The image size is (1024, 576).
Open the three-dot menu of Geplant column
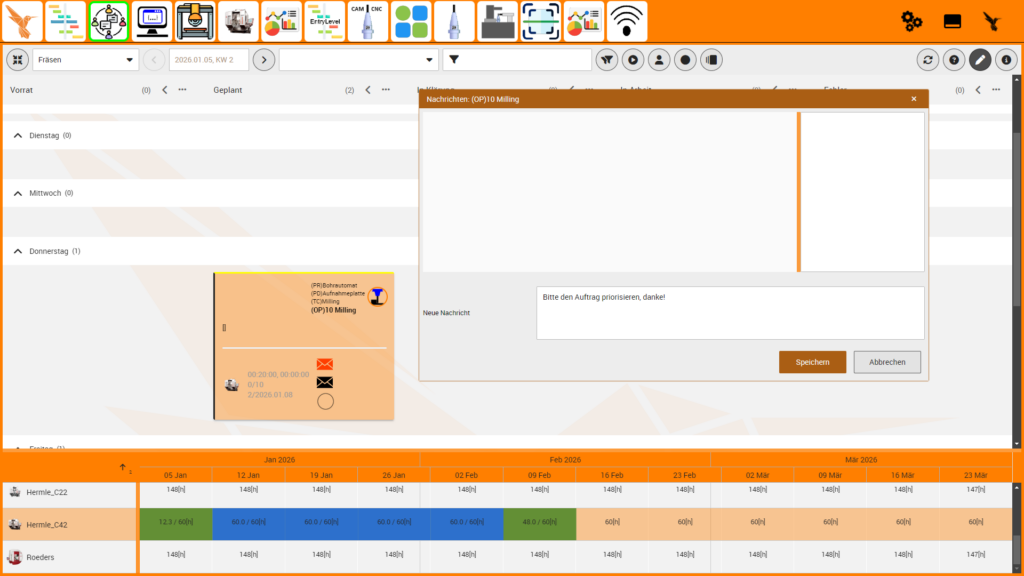(x=386, y=90)
